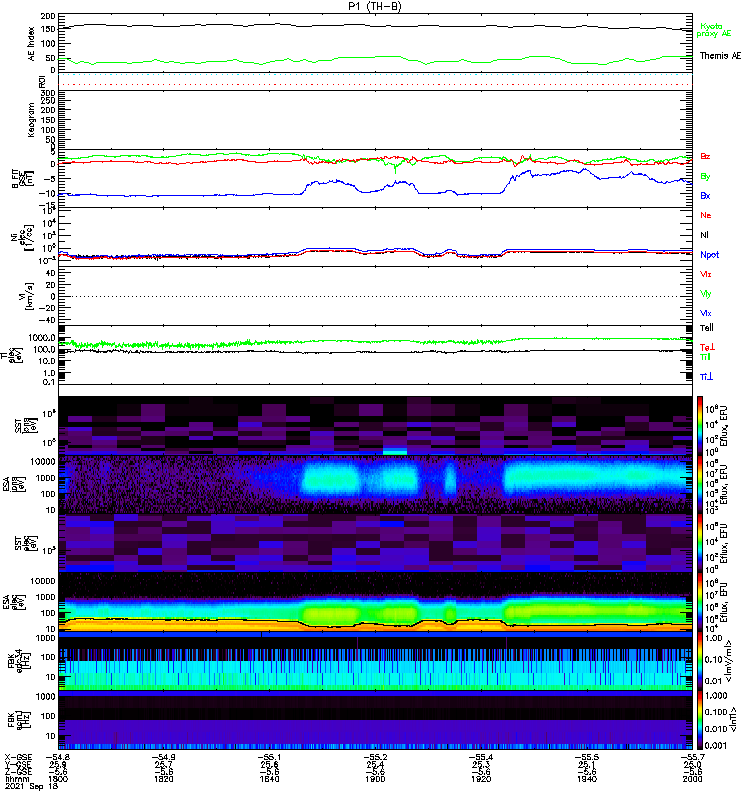
Task: Click the green By legend label
Action: pyautogui.click(x=705, y=177)
